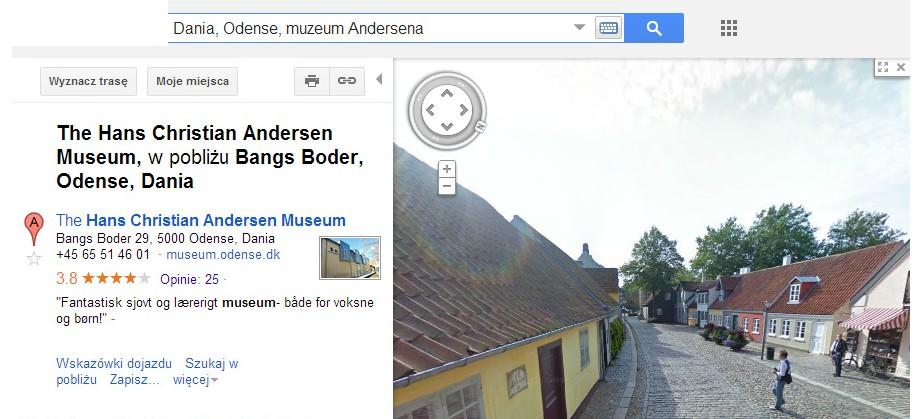Collapse the left results panel arrow

tap(379, 79)
